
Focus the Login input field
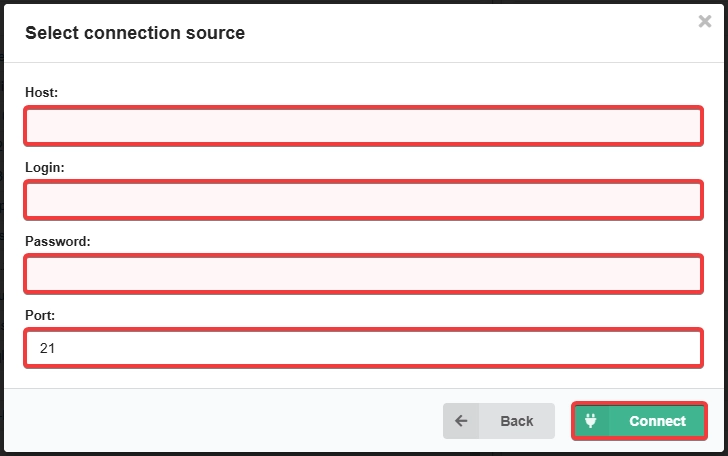[364, 200]
